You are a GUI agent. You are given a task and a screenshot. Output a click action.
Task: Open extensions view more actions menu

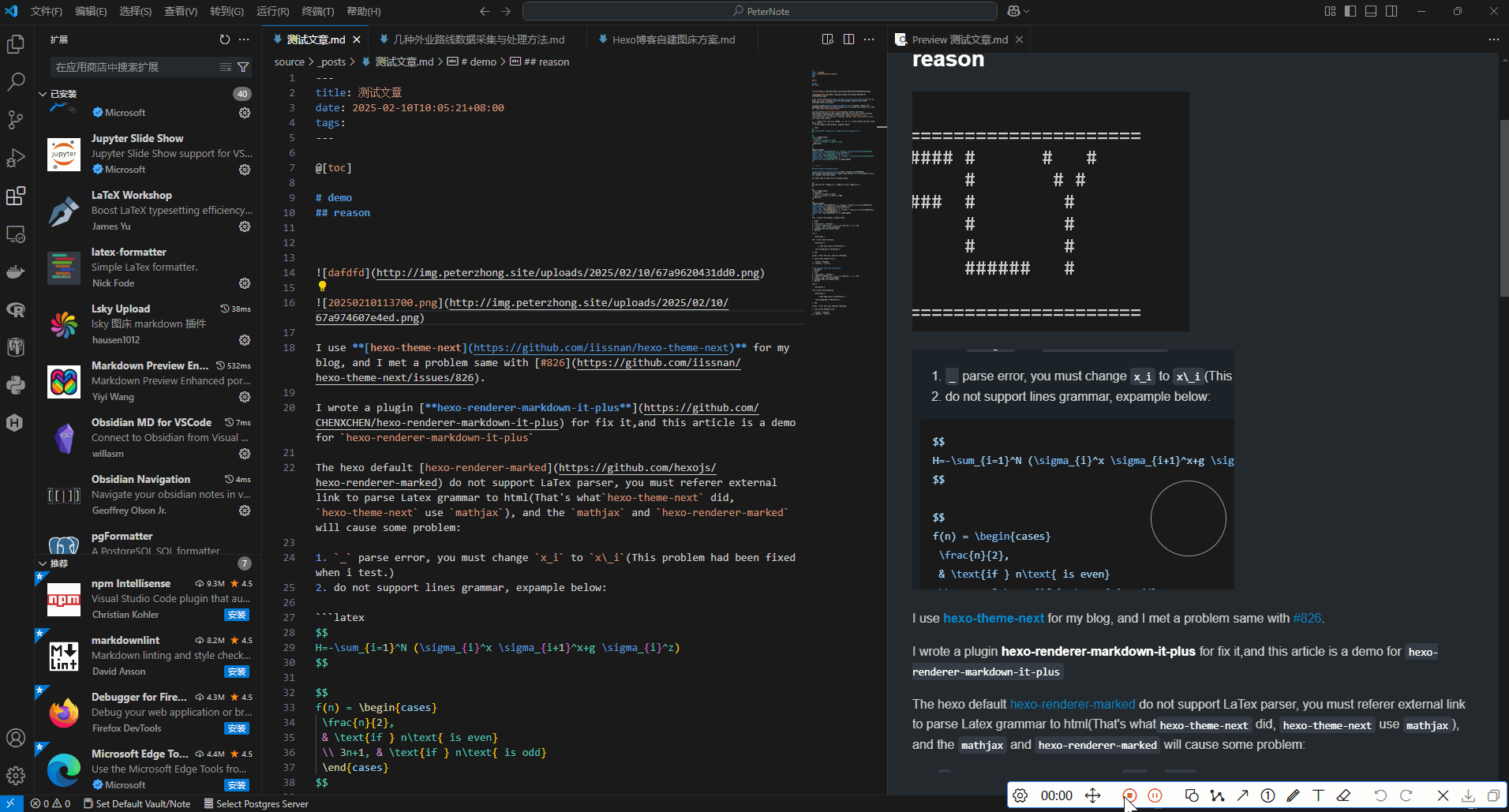click(x=244, y=39)
